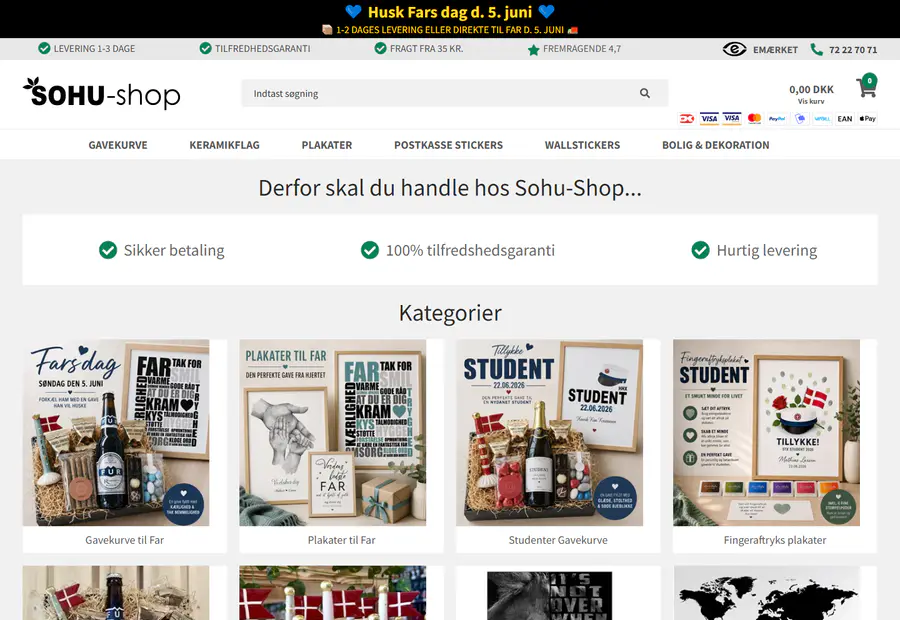Click the green check next to Hurtig levering
Image resolution: width=900 pixels, height=620 pixels.
point(700,250)
